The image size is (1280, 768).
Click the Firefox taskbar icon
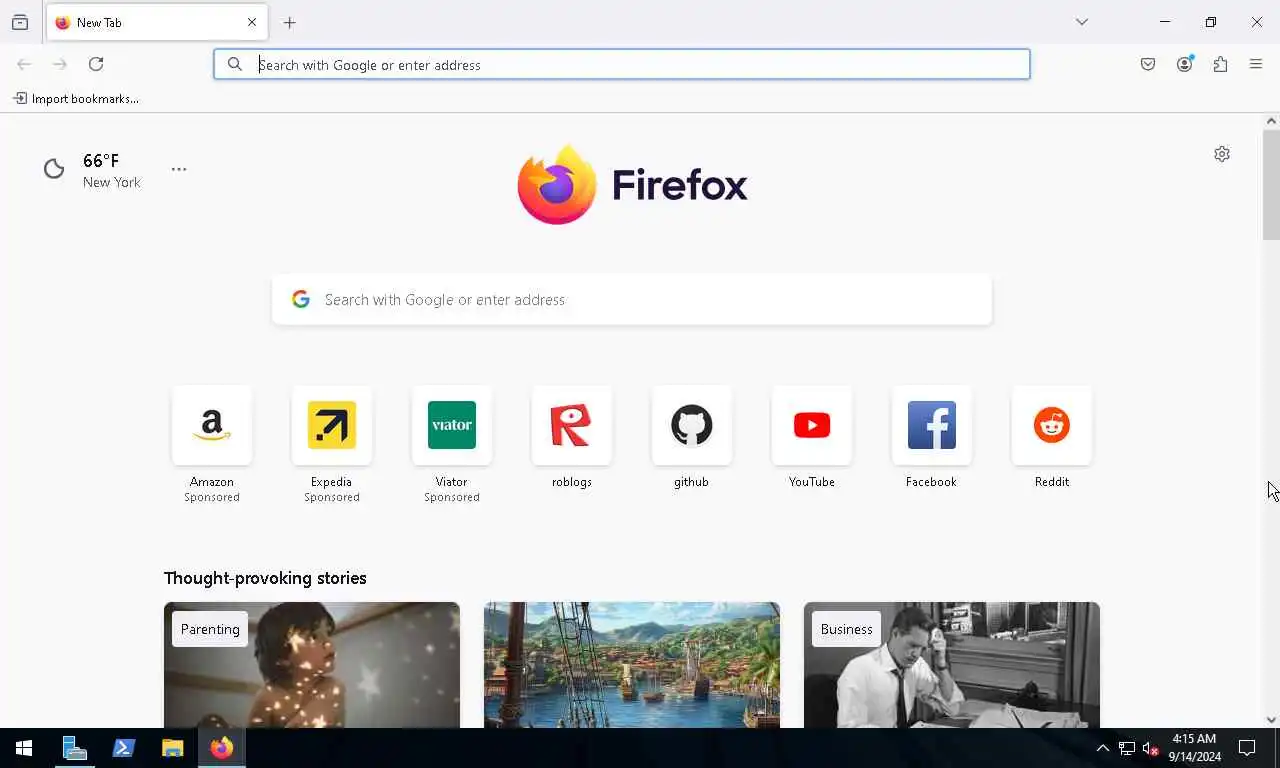(x=221, y=748)
